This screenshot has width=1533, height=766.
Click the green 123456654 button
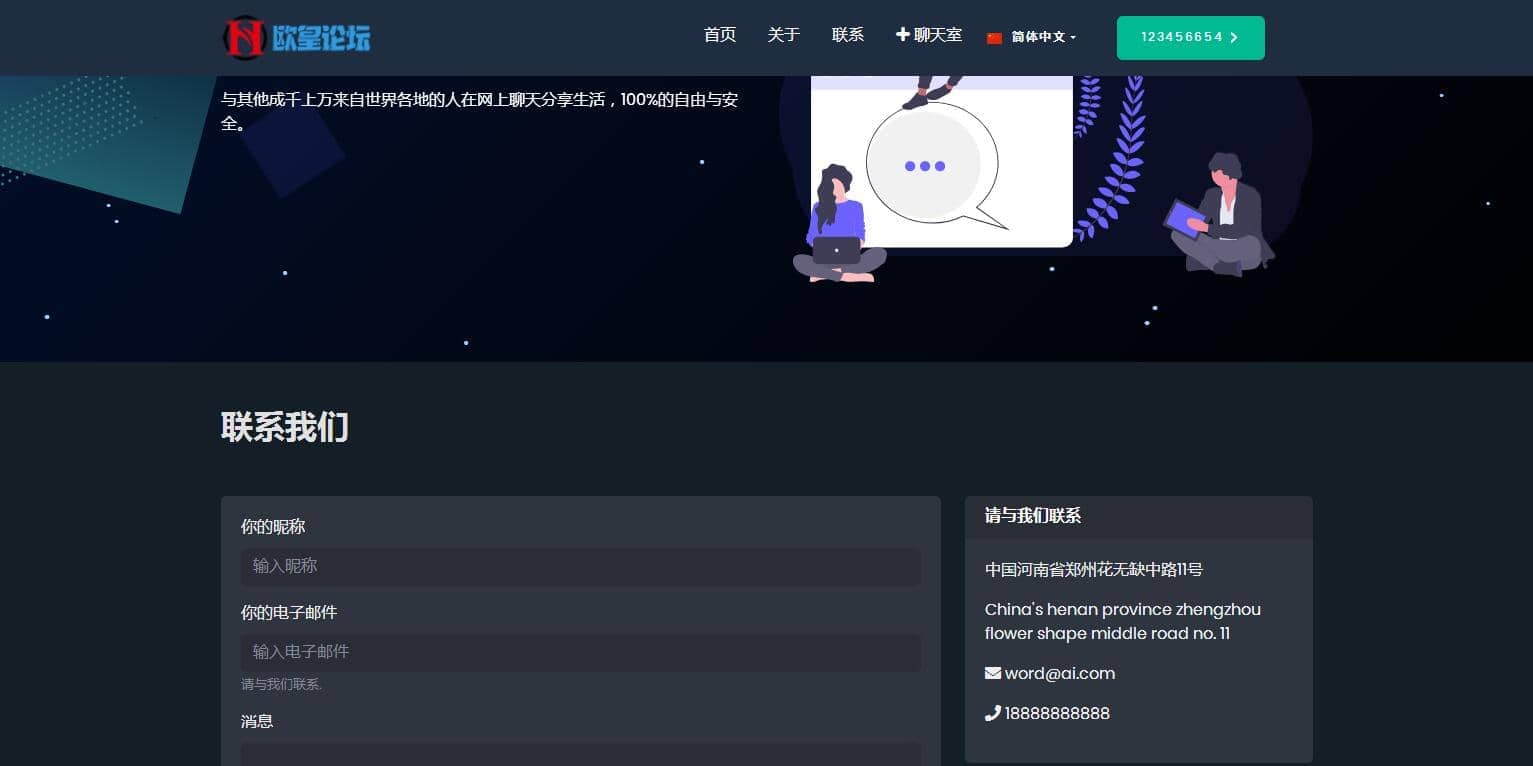pyautogui.click(x=1191, y=38)
